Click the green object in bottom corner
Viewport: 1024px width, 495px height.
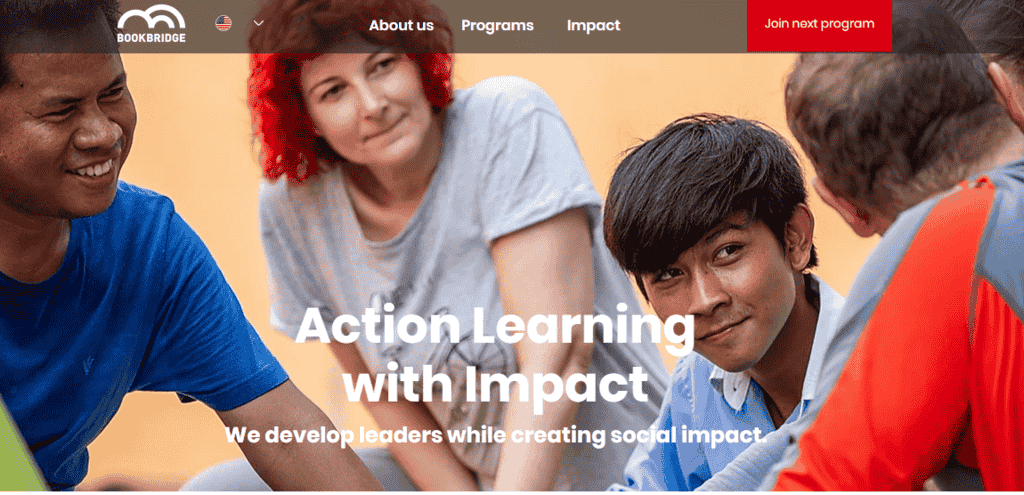[x=18, y=451]
